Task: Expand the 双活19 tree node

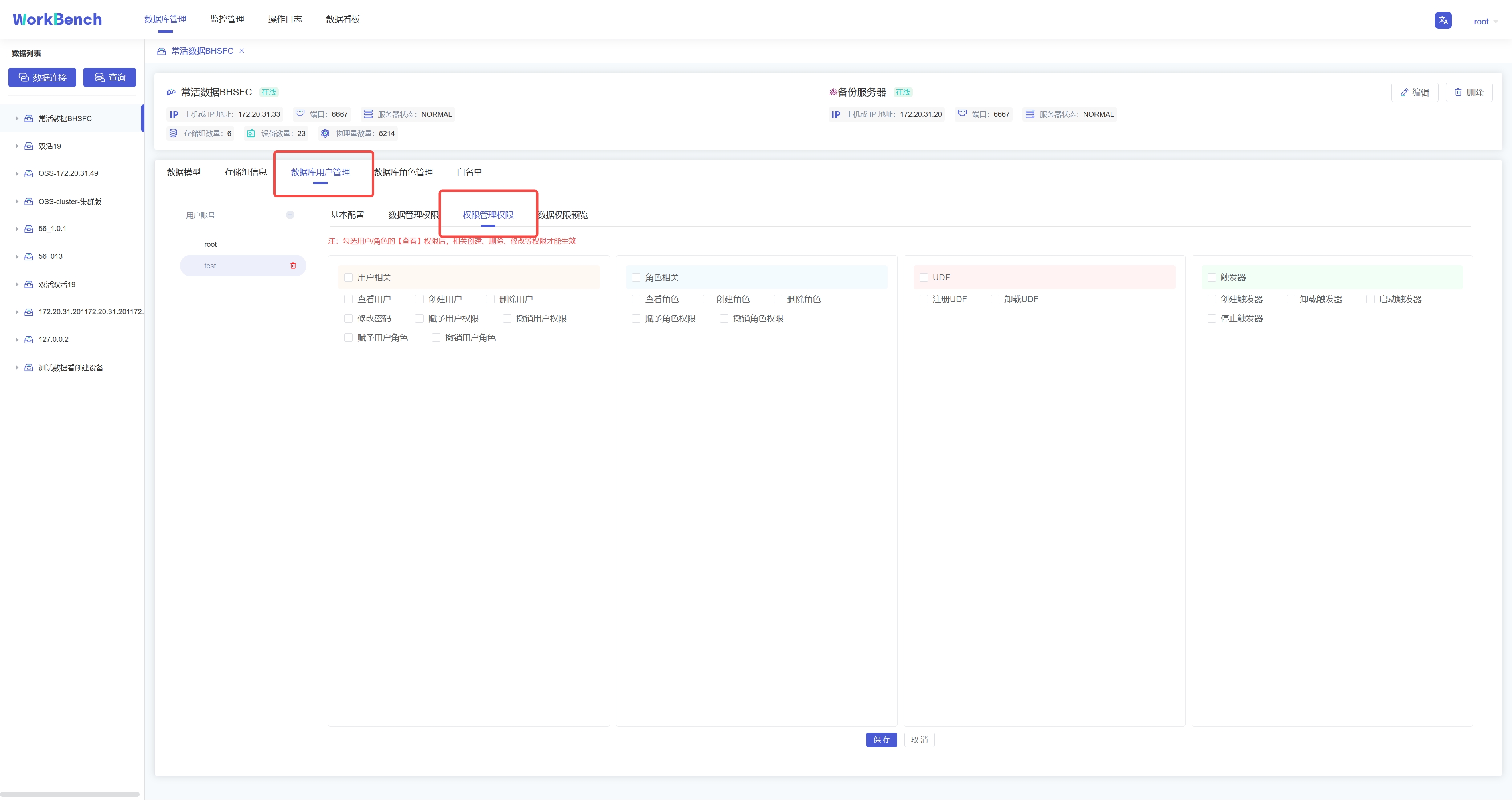Action: click(x=16, y=146)
